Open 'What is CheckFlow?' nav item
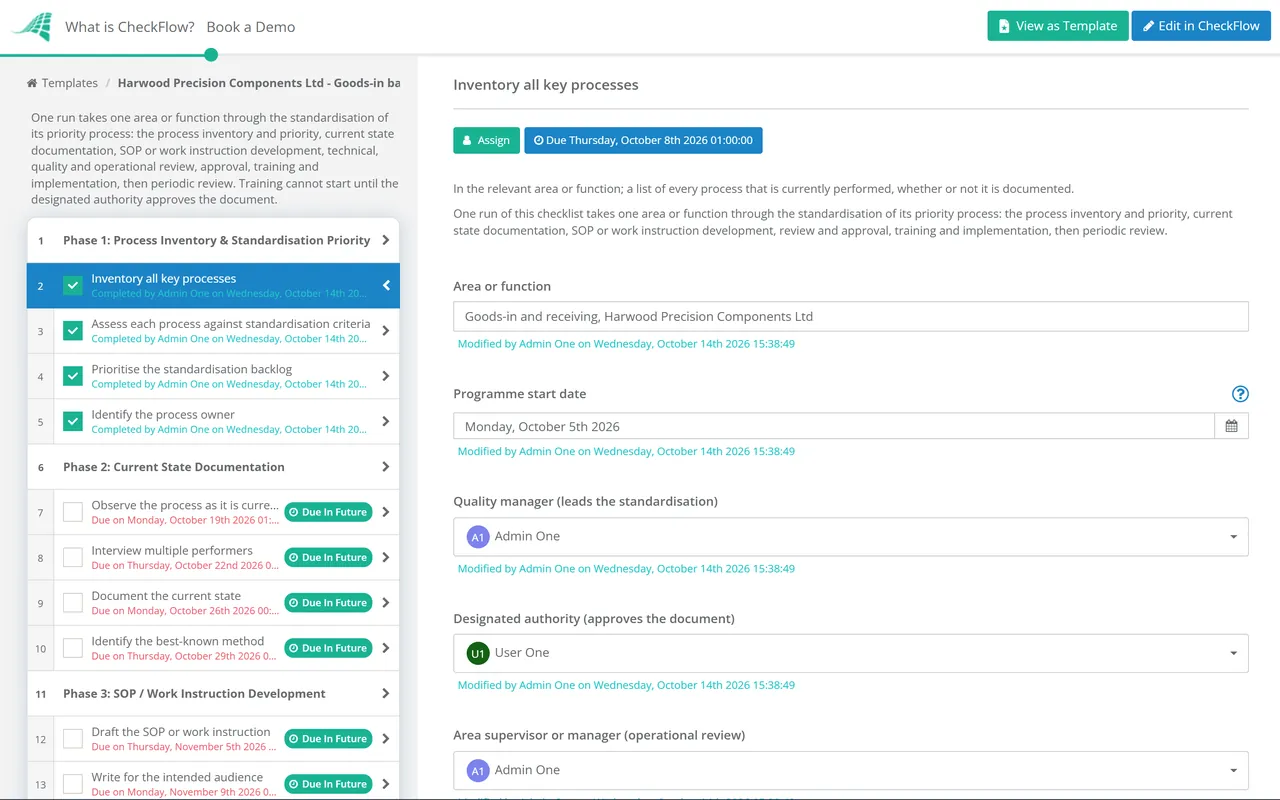Viewport: 1280px width, 800px height. (130, 27)
